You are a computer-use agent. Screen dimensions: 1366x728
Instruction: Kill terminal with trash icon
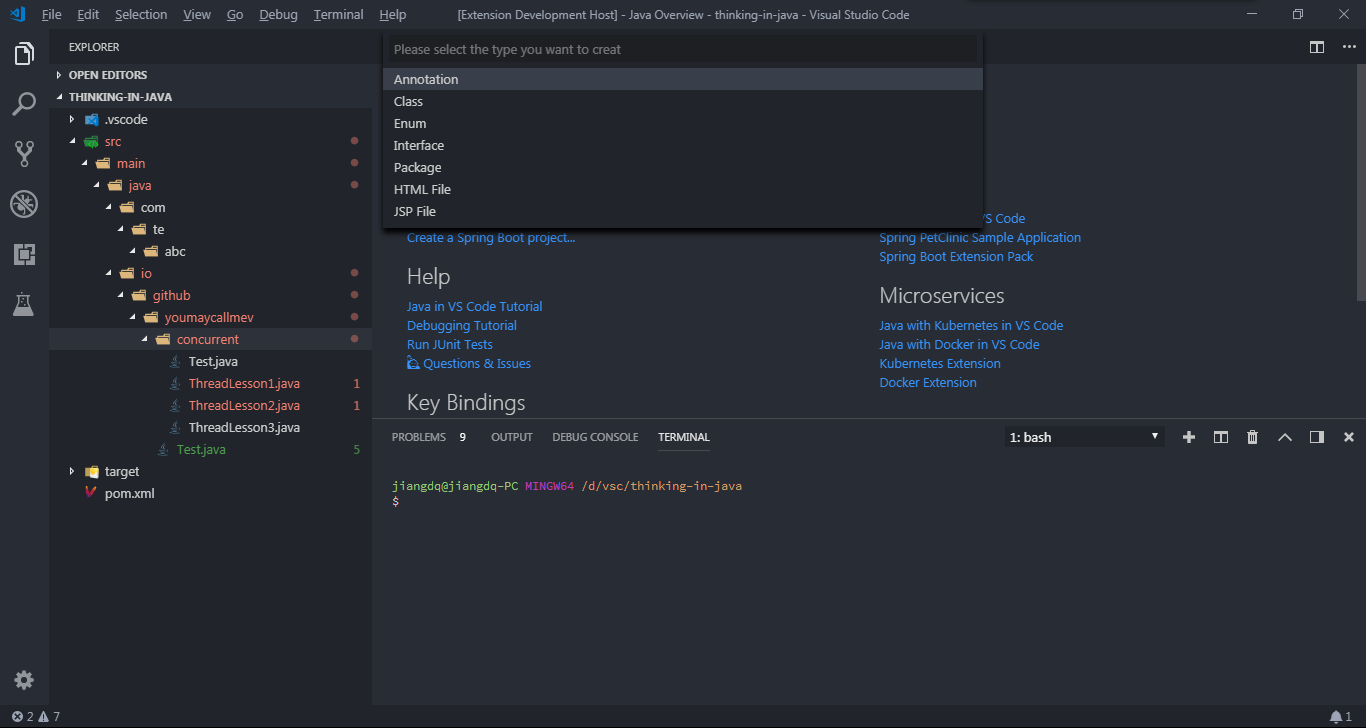coord(1253,437)
